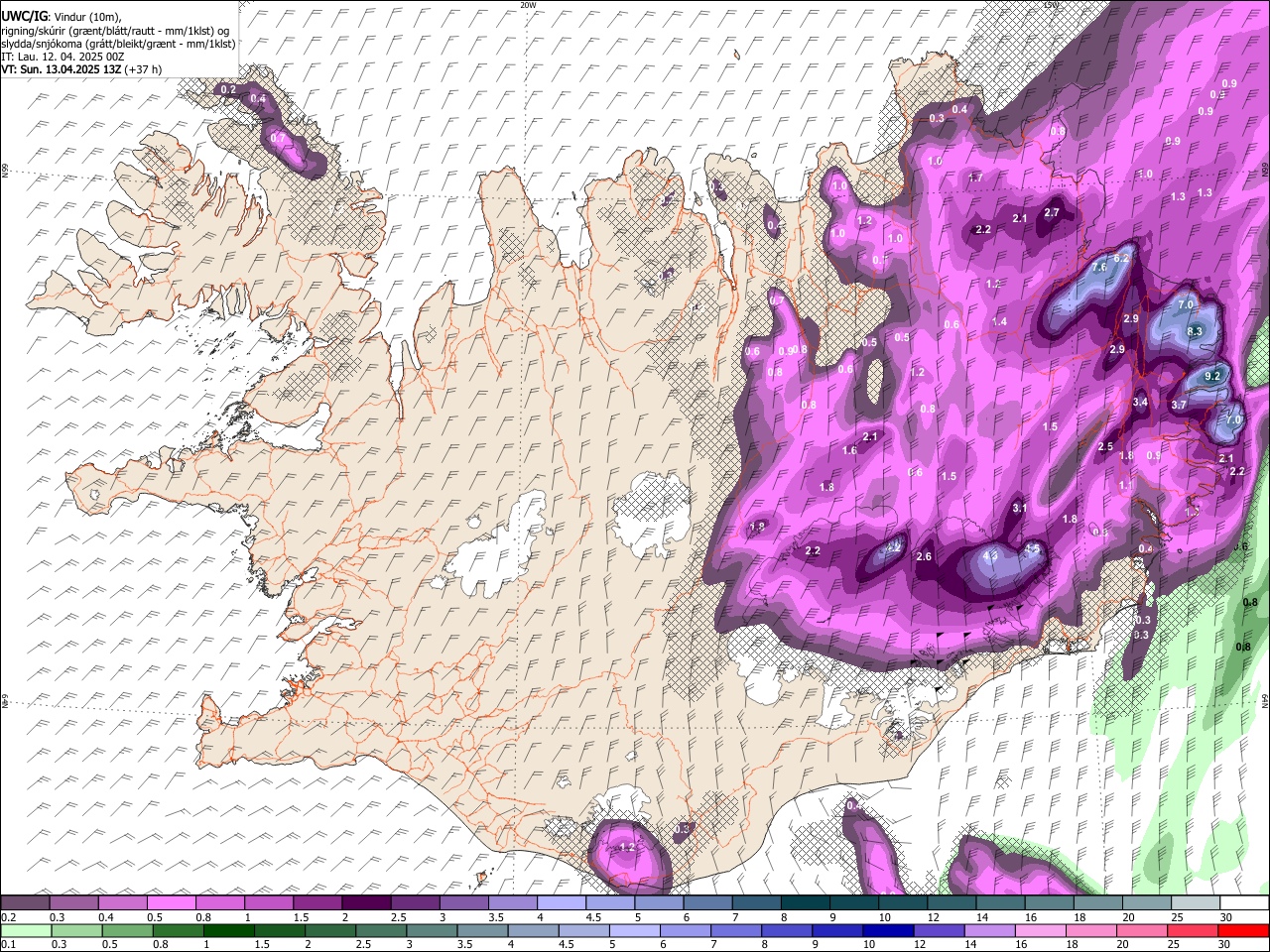Click the '1.6' precipitation value on the map
1270x952 pixels.
(849, 450)
